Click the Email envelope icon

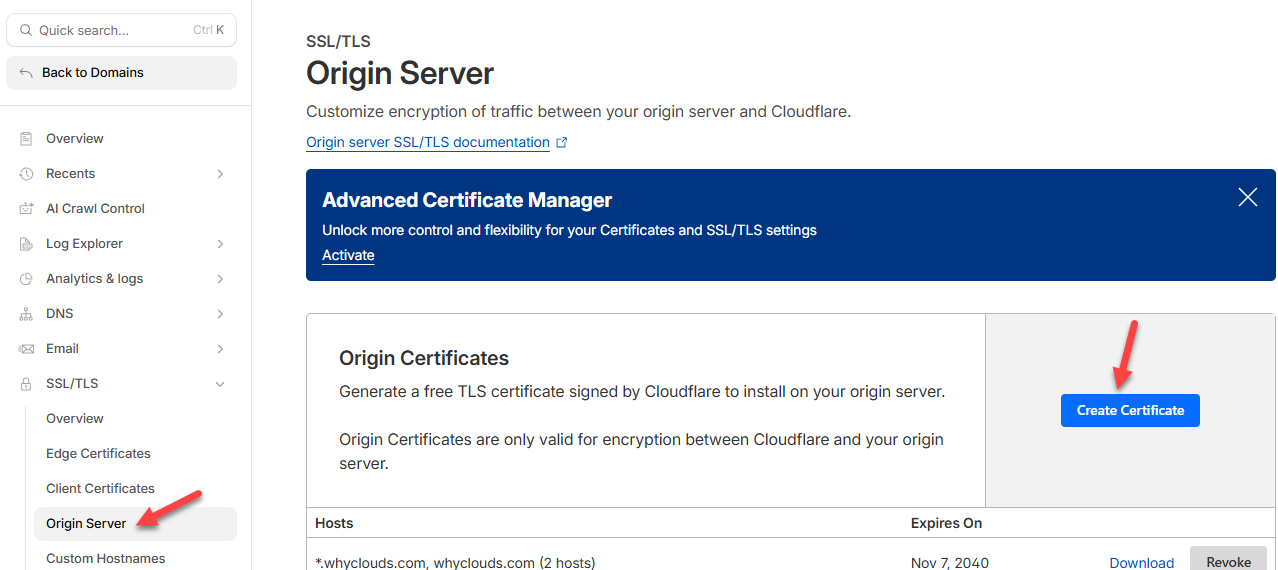point(26,349)
